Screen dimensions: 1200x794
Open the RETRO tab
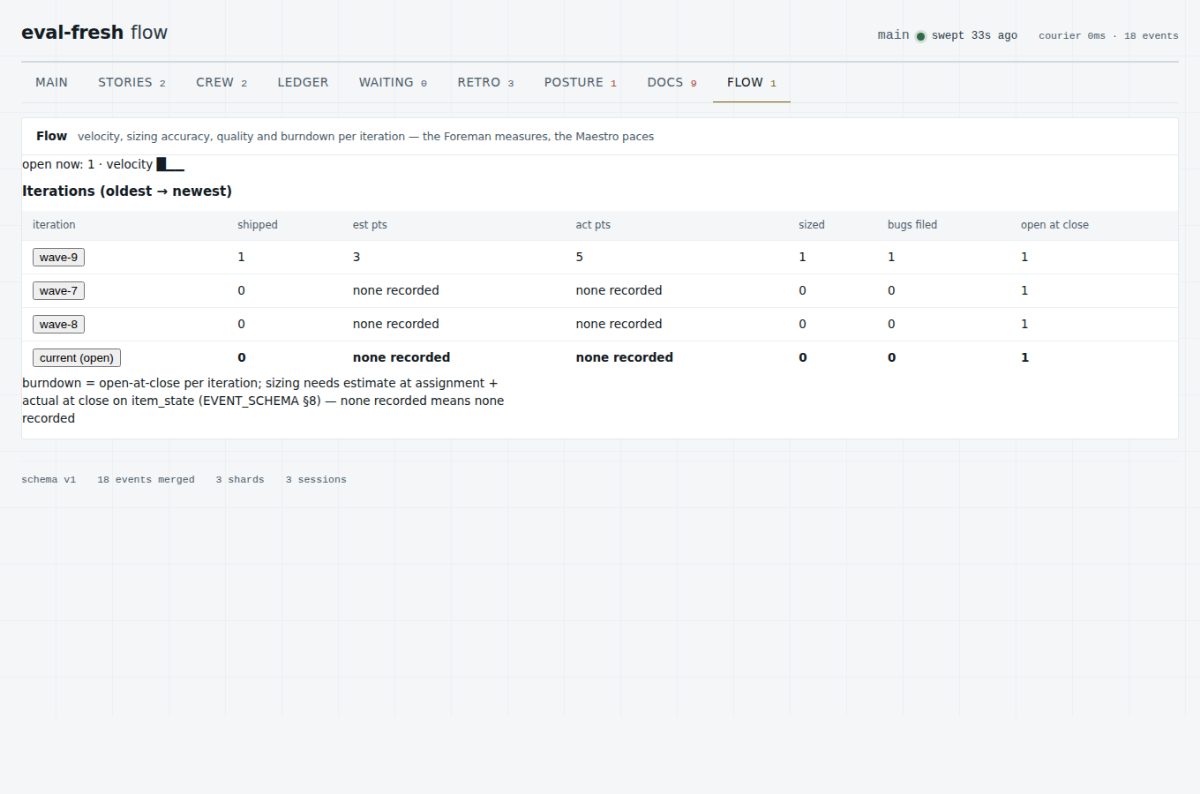coord(486,82)
